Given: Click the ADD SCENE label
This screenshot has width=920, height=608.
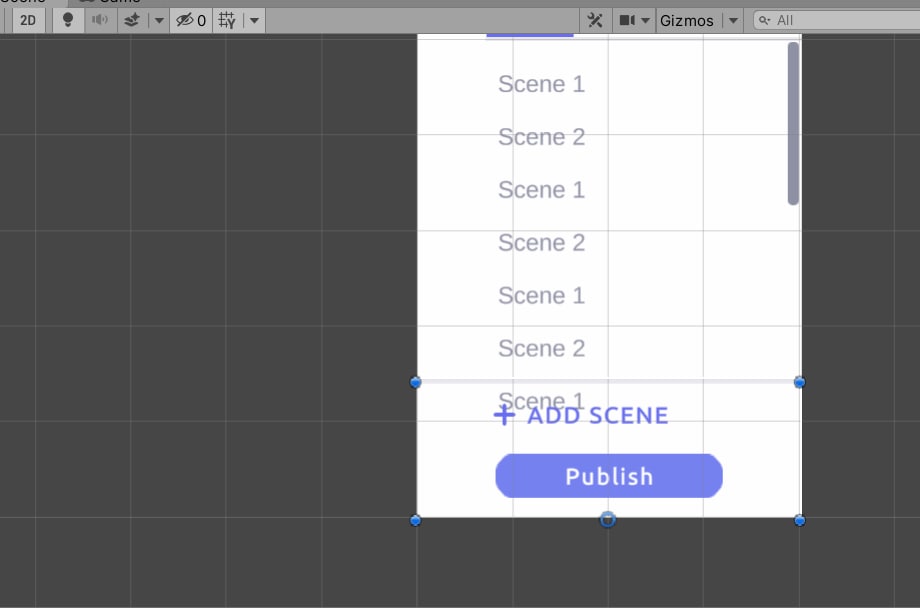Looking at the screenshot, I should pos(598,416).
